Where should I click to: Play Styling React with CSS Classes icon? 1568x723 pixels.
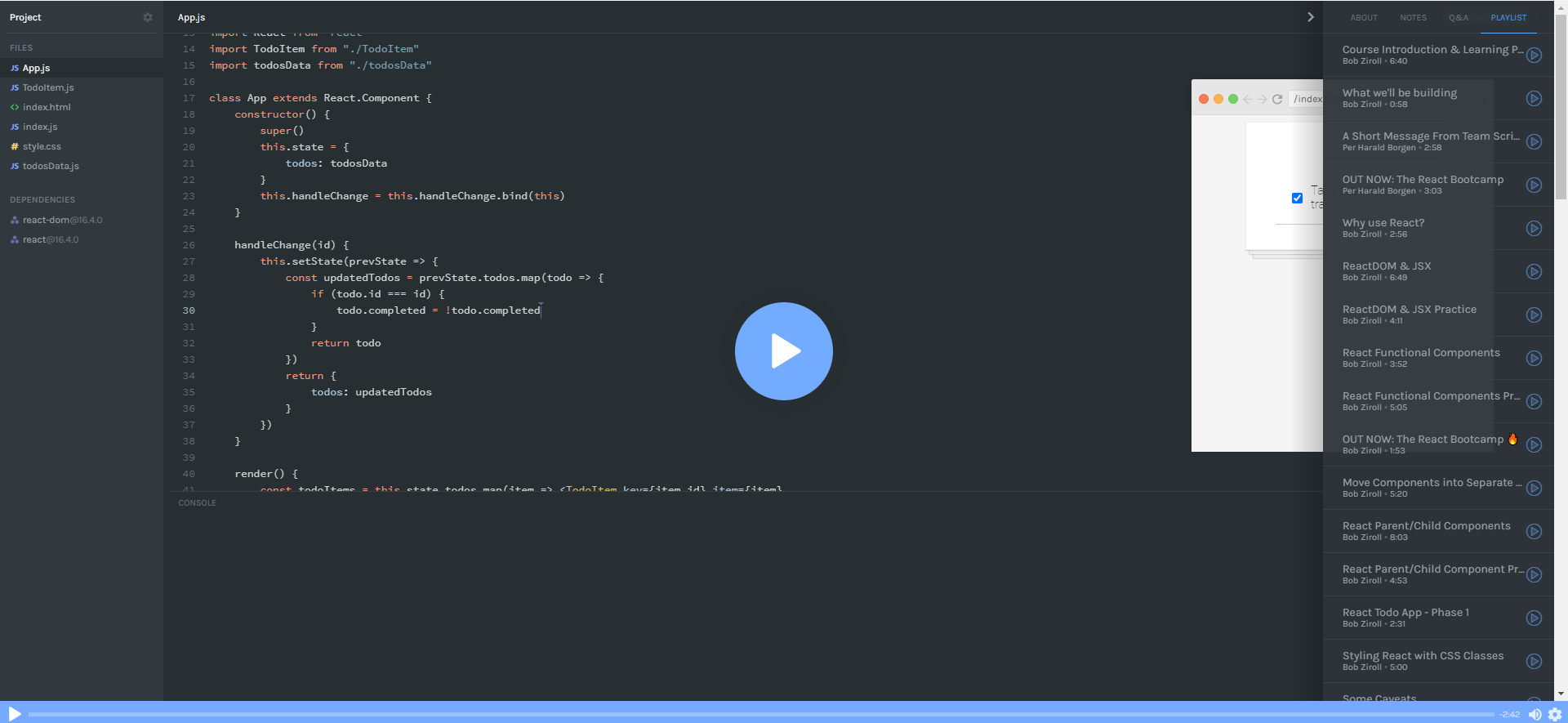[x=1535, y=661]
